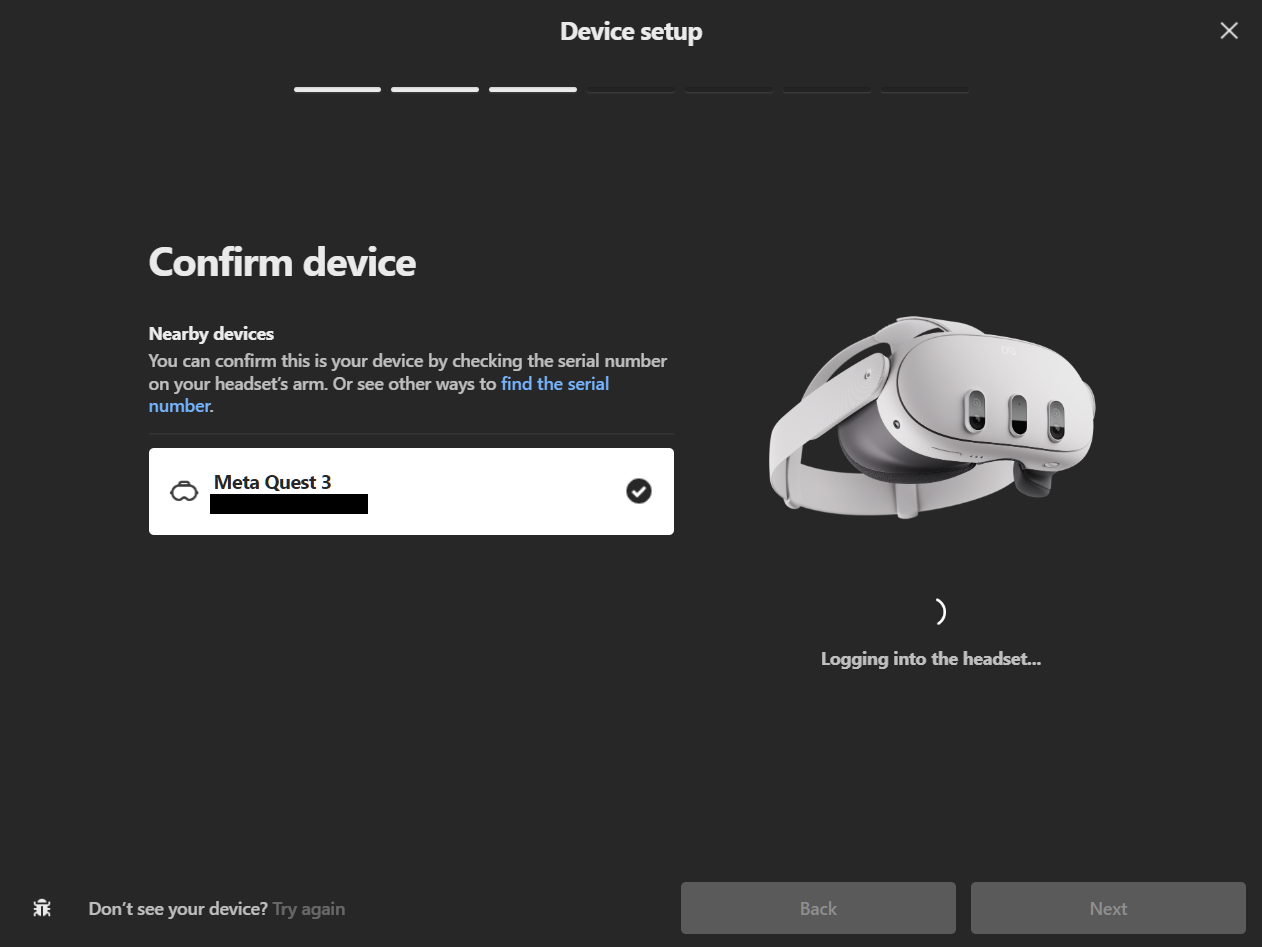Screen dimensions: 1262x947
Task: Click the last progress step segment
Action: tap(924, 90)
